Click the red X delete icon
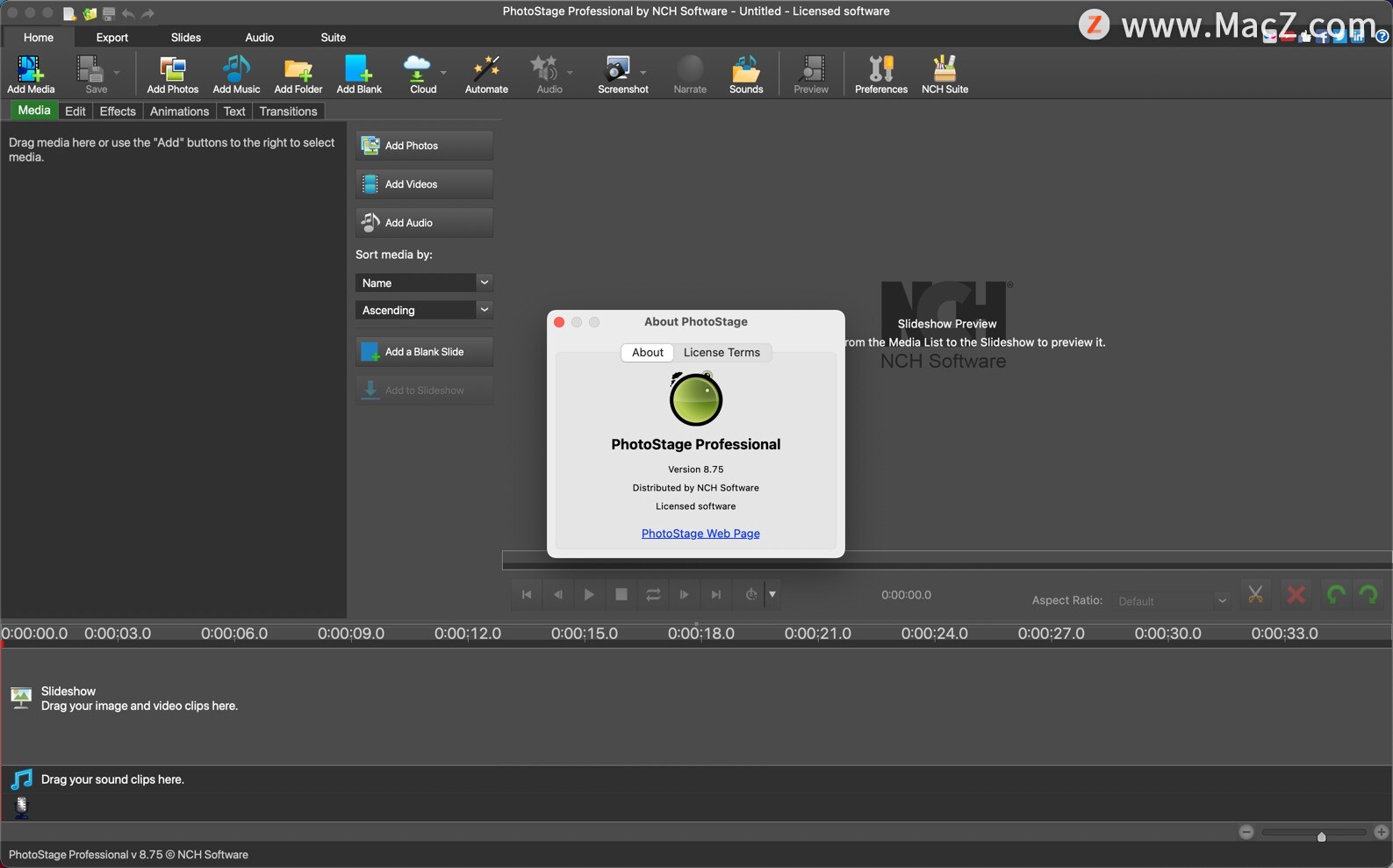 (1296, 595)
